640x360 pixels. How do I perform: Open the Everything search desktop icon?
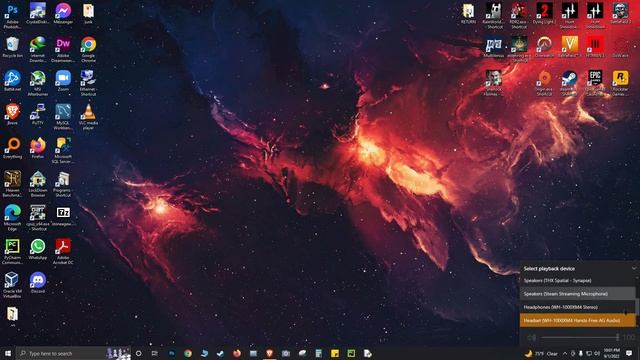click(12, 148)
